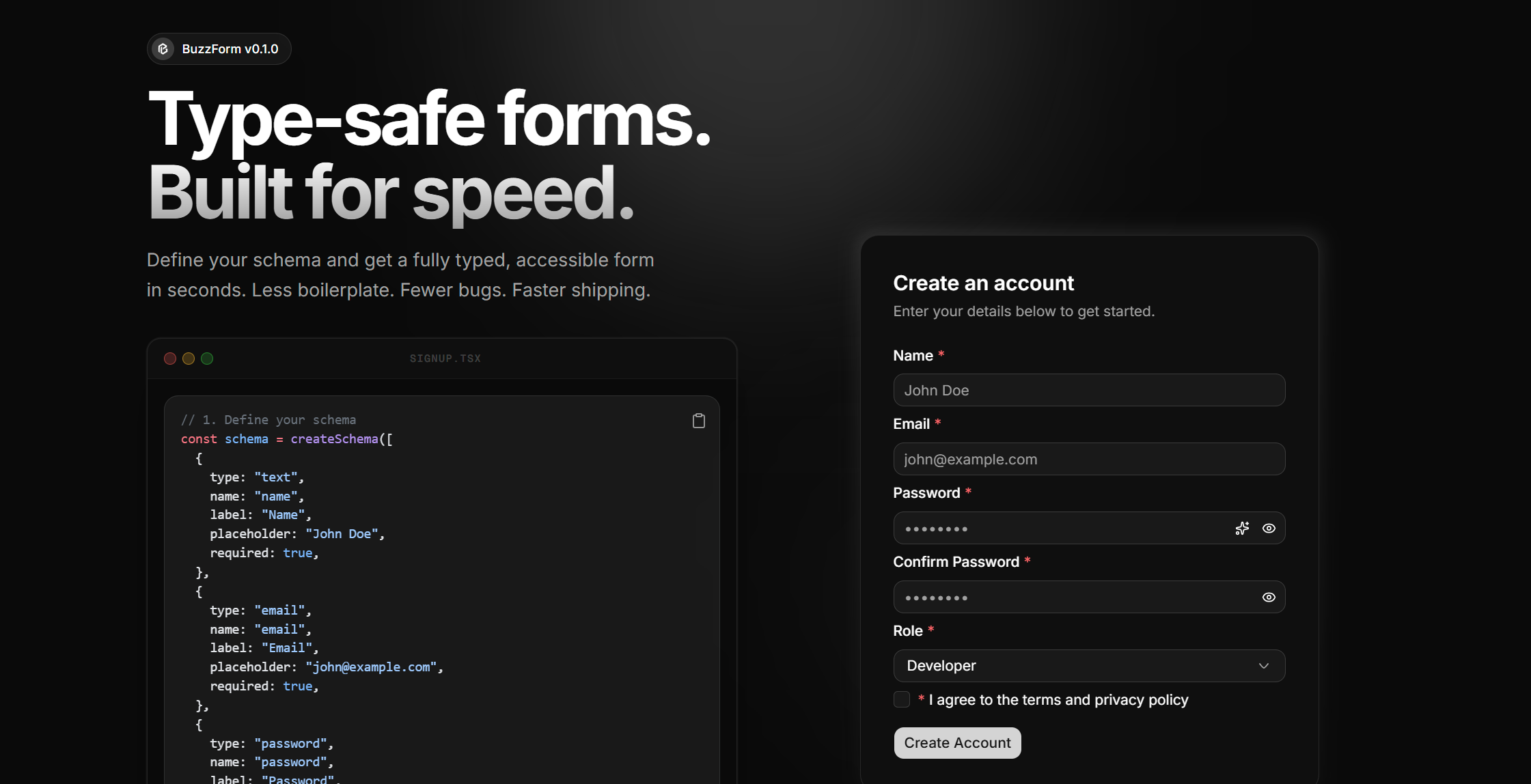This screenshot has width=1531, height=784.
Task: Copy the signup.tsx code snippet
Action: pos(698,421)
